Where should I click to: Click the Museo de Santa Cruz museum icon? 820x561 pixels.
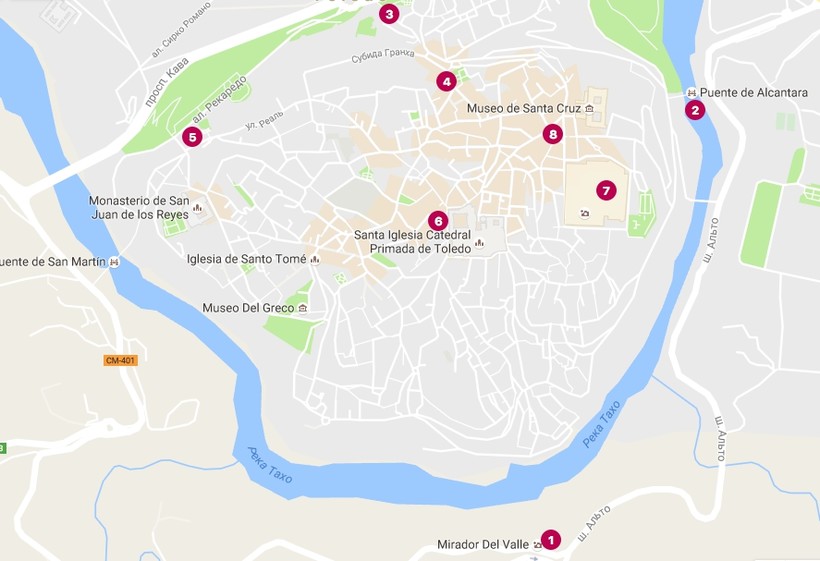click(x=589, y=109)
